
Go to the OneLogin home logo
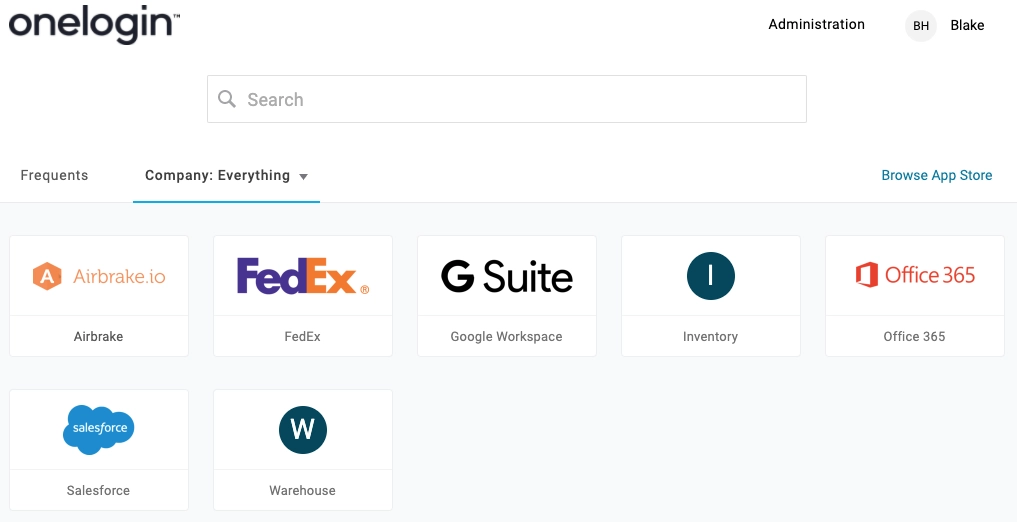pos(94,25)
